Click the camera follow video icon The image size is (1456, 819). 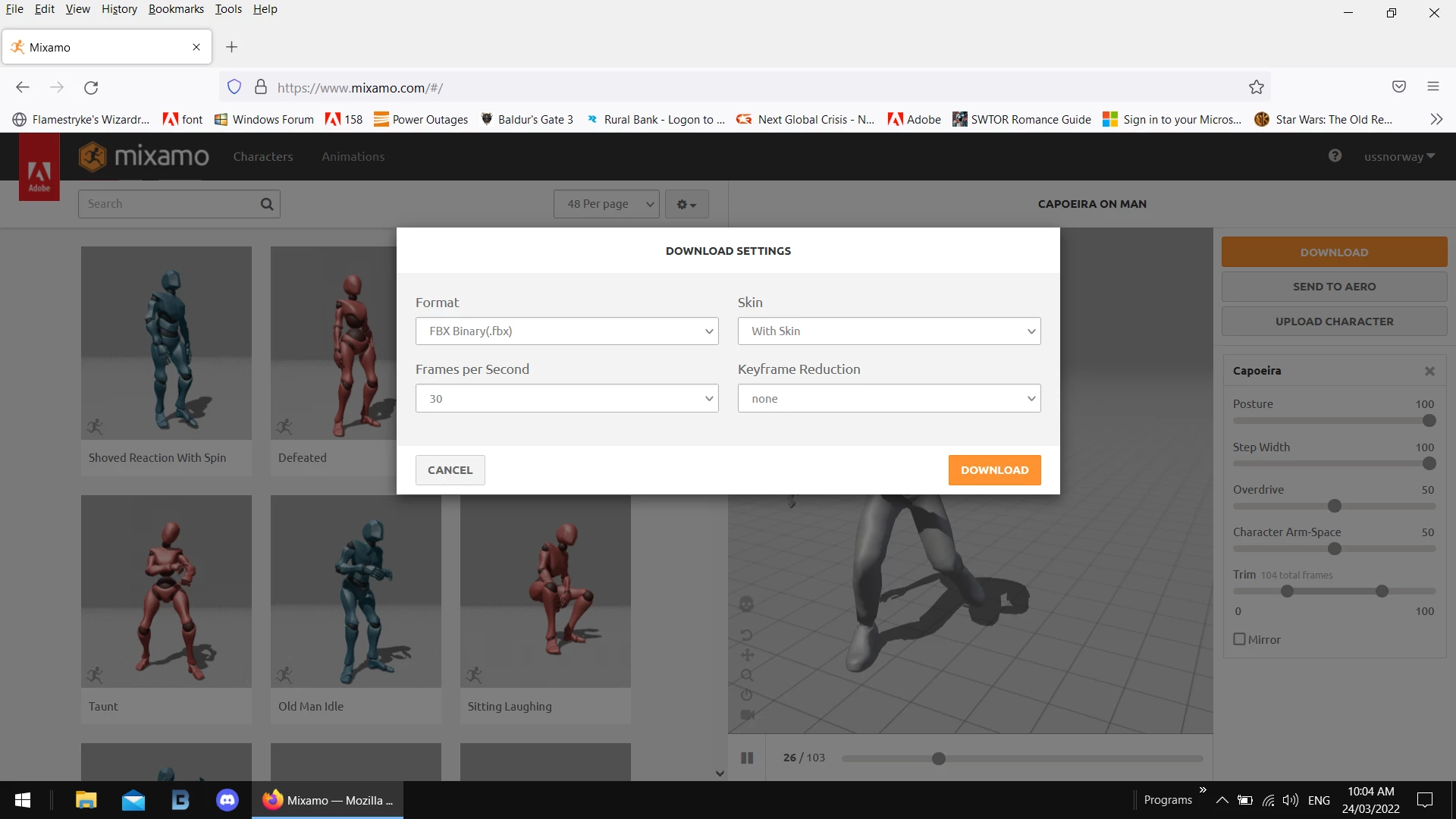pyautogui.click(x=747, y=714)
